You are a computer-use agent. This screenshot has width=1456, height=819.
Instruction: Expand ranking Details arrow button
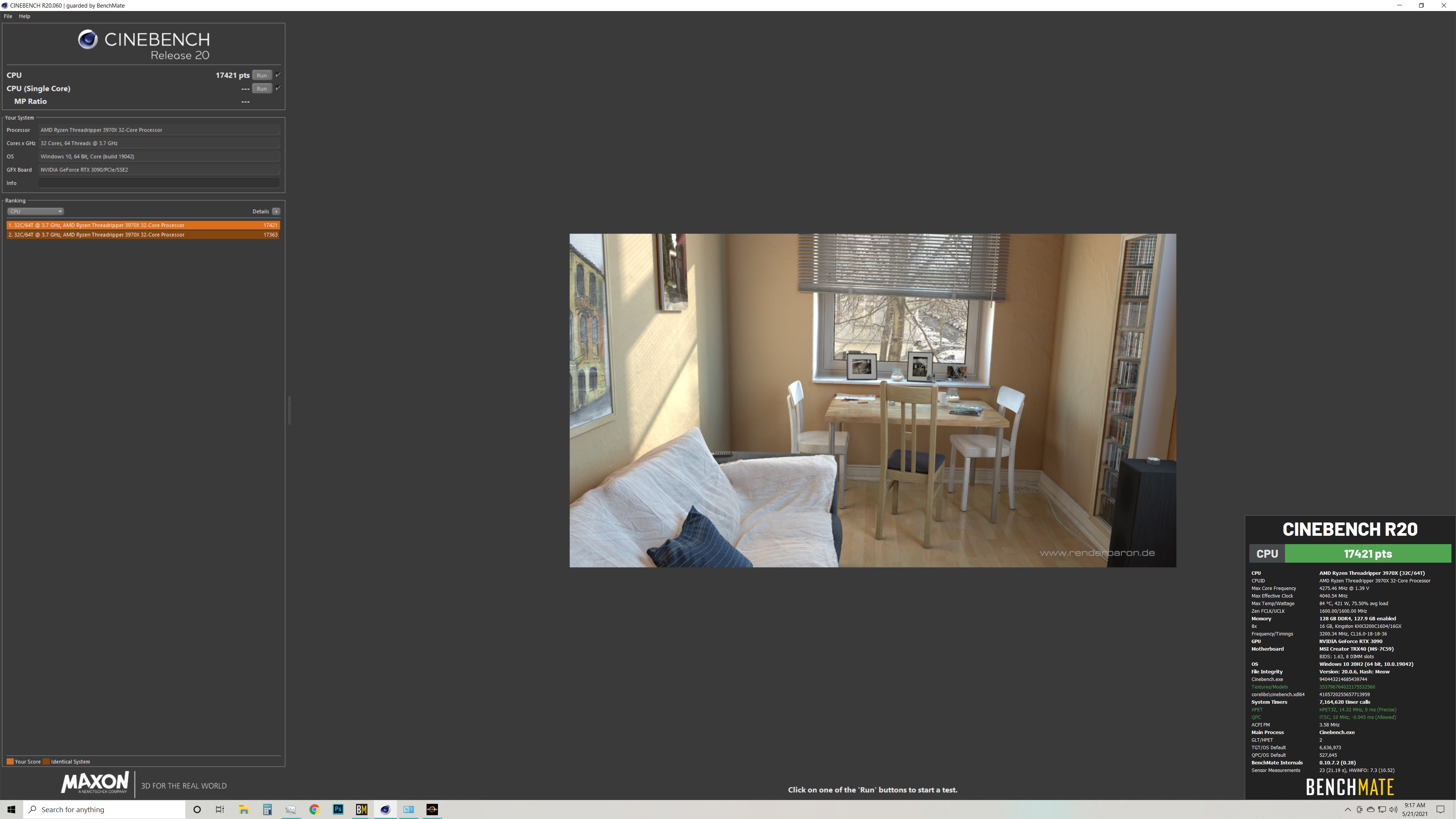tap(276, 212)
